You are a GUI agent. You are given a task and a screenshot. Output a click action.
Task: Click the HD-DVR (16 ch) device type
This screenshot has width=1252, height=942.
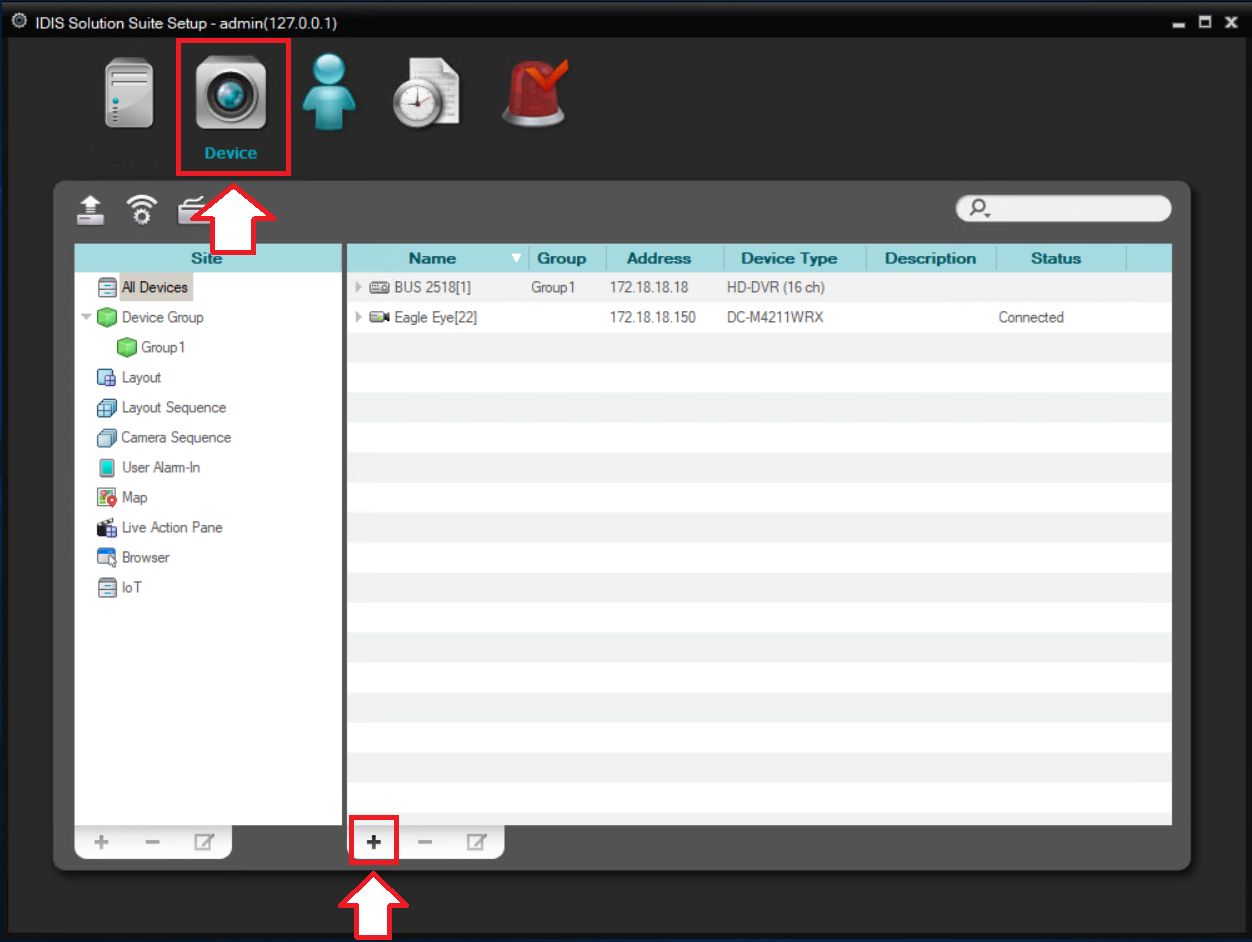click(775, 287)
